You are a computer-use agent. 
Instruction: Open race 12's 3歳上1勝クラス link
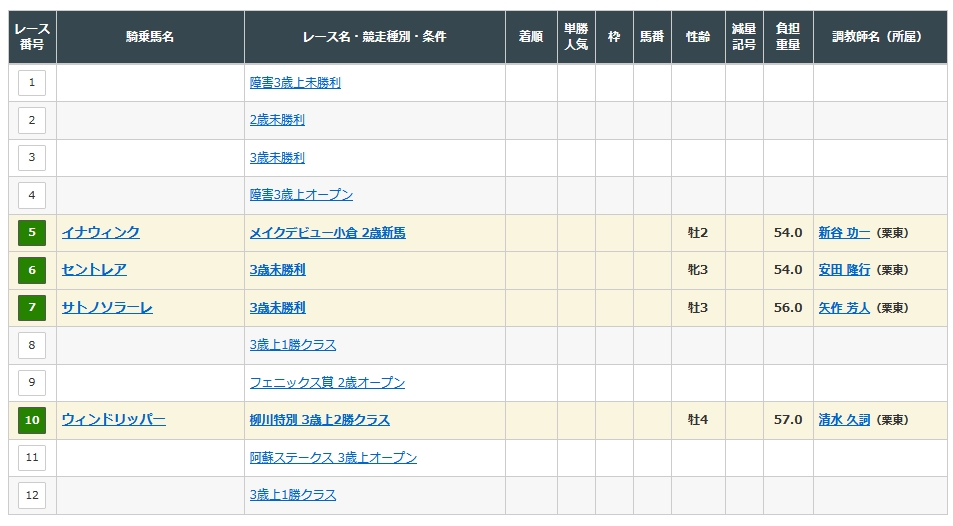tap(293, 495)
